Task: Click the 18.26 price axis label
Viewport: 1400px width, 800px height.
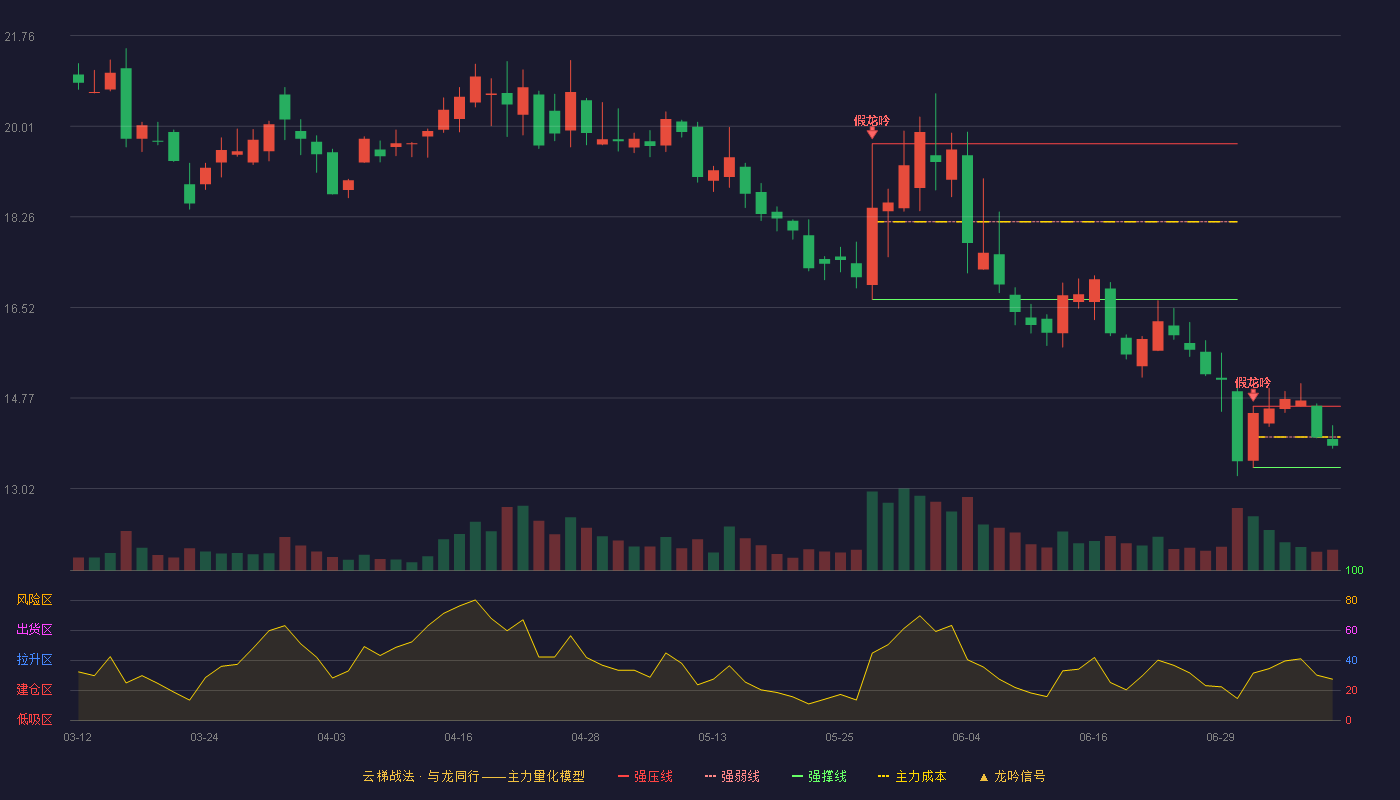Action: [x=19, y=217]
